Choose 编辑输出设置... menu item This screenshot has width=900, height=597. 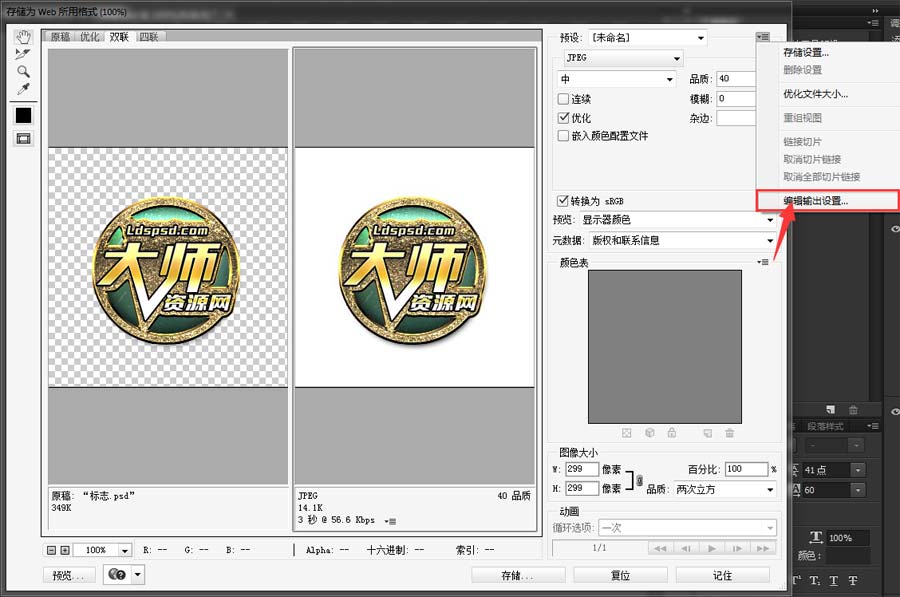click(827, 201)
